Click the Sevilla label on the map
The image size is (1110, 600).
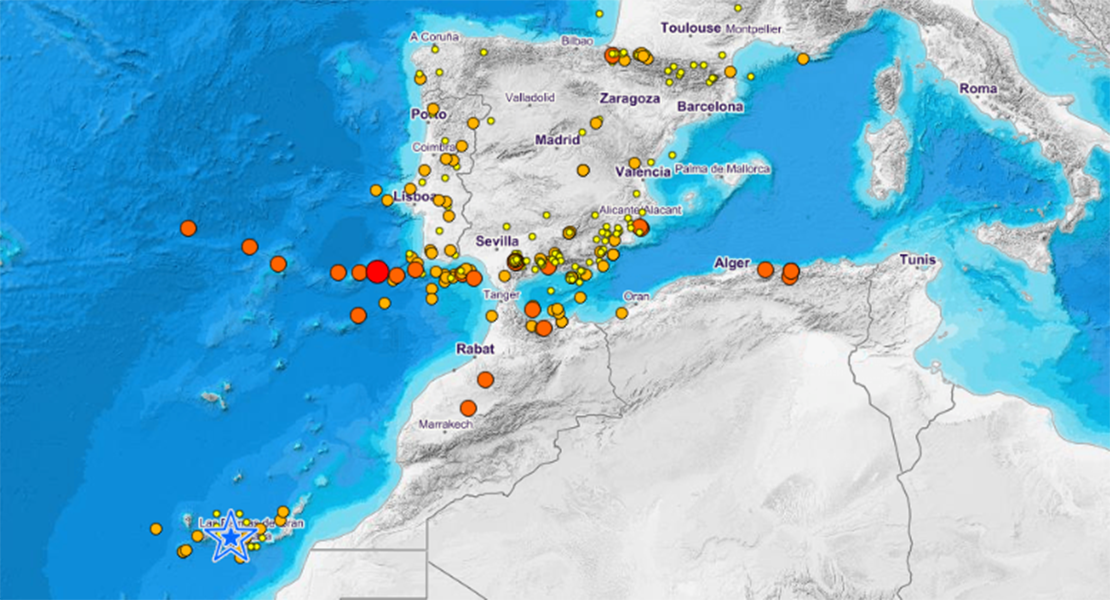[497, 241]
